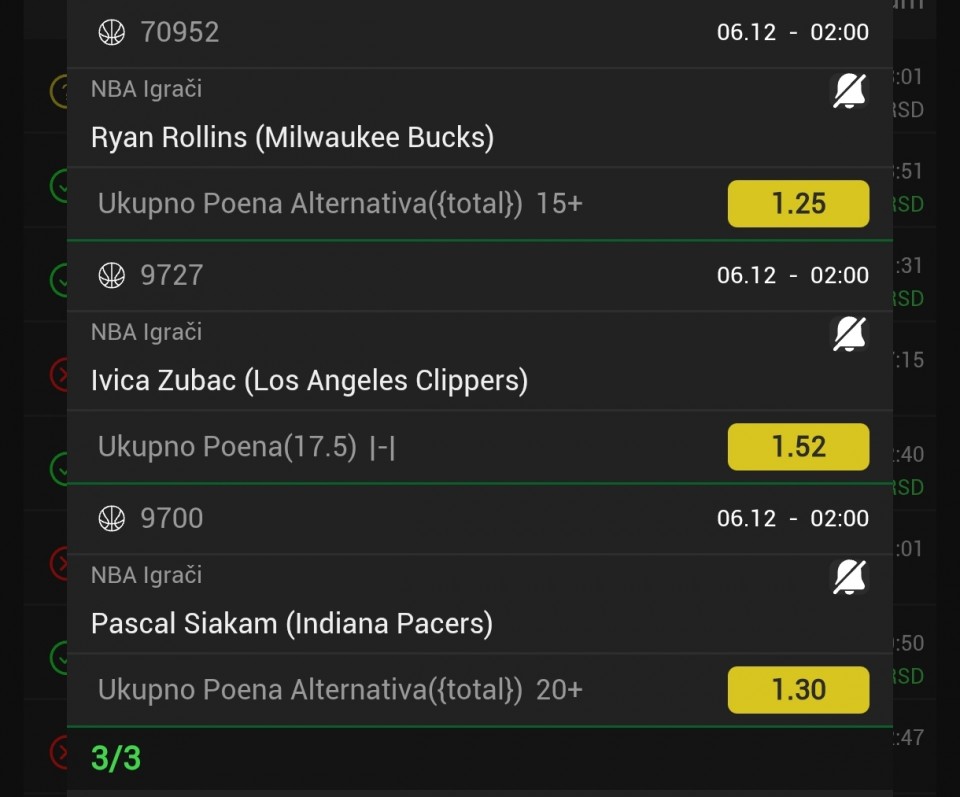Select the Ukupno Poena Alternativa 20+ market
The height and width of the screenshot is (797, 960).
click(340, 690)
